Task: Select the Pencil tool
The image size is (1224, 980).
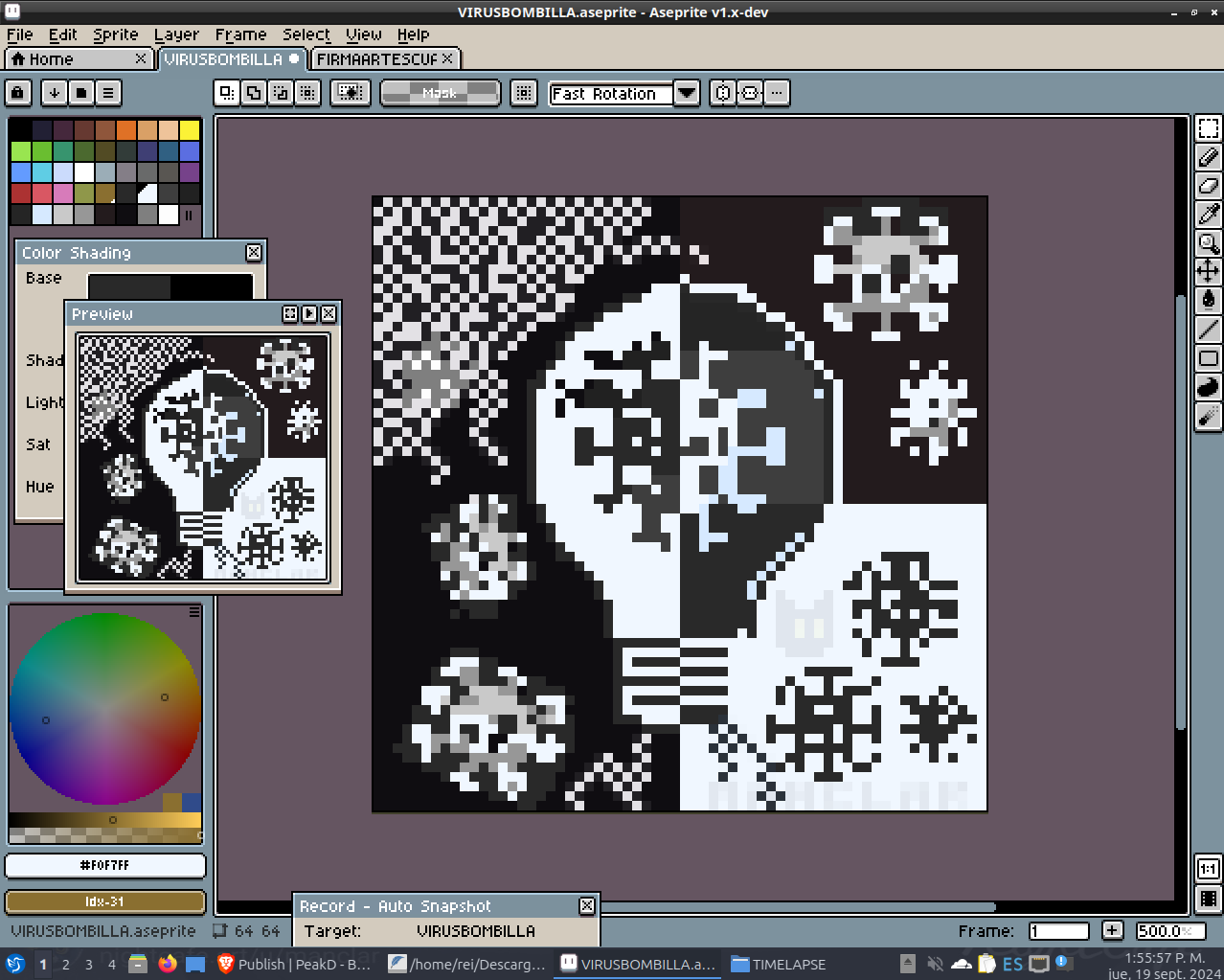Action: coord(1208,157)
